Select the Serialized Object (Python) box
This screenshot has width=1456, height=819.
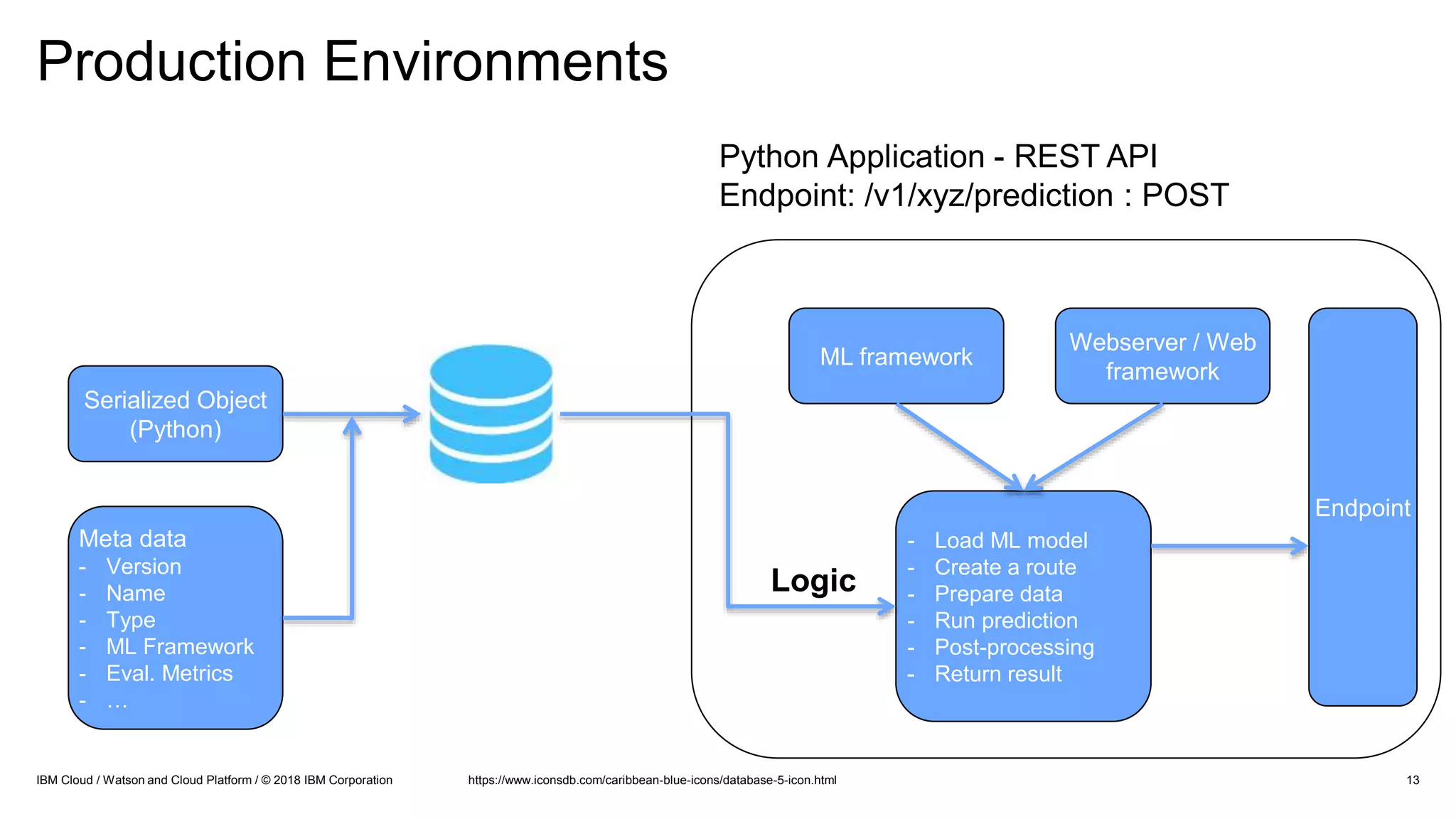click(x=176, y=414)
